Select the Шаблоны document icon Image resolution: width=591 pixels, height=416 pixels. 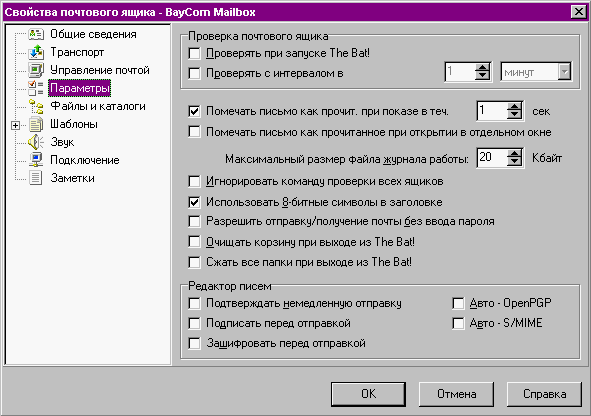[36, 124]
